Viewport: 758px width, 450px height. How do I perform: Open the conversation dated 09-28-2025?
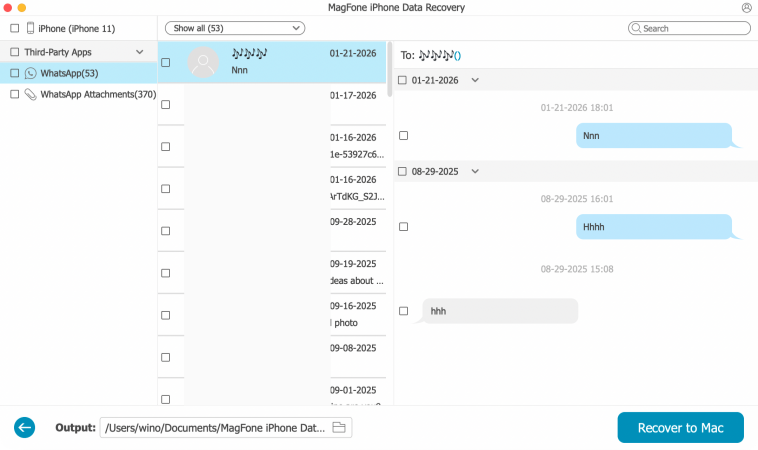pos(272,231)
